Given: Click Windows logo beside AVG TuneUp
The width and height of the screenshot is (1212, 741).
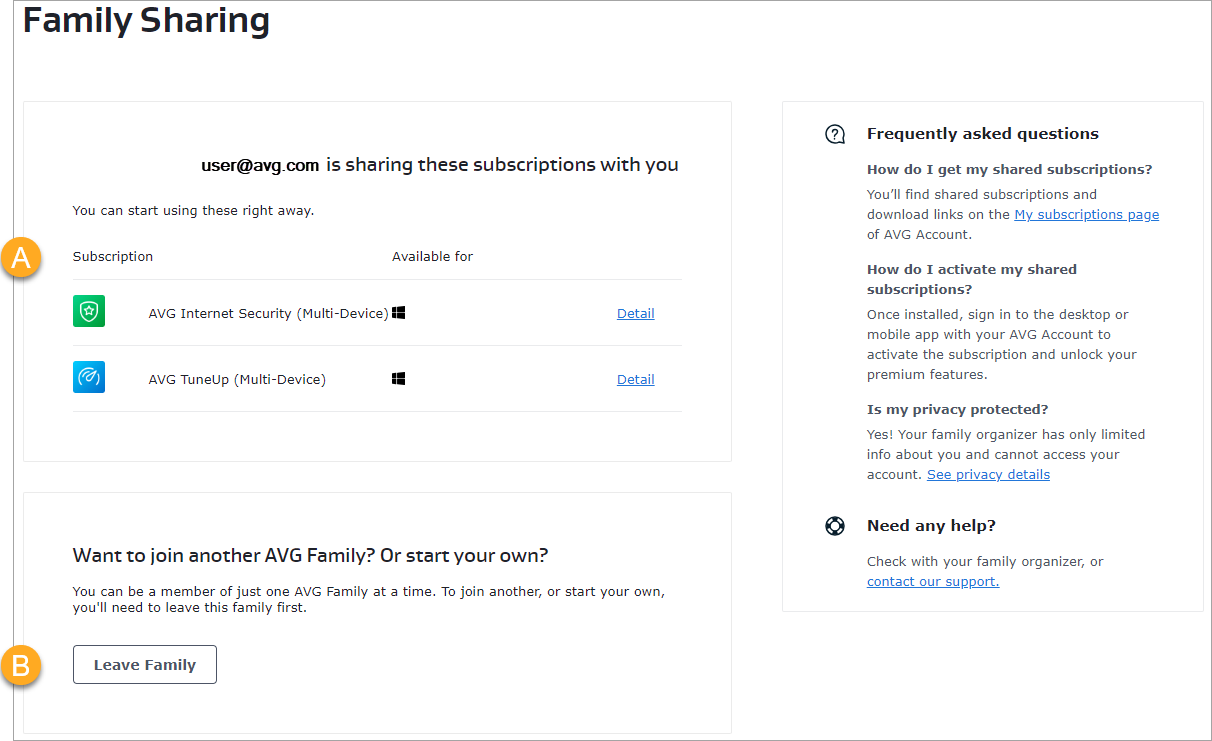Looking at the screenshot, I should 399,379.
